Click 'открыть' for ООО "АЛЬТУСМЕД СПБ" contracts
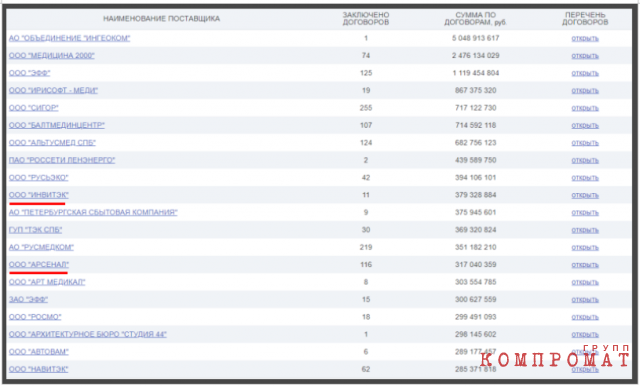Image resolution: width=640 pixels, height=387 pixels. (x=585, y=143)
